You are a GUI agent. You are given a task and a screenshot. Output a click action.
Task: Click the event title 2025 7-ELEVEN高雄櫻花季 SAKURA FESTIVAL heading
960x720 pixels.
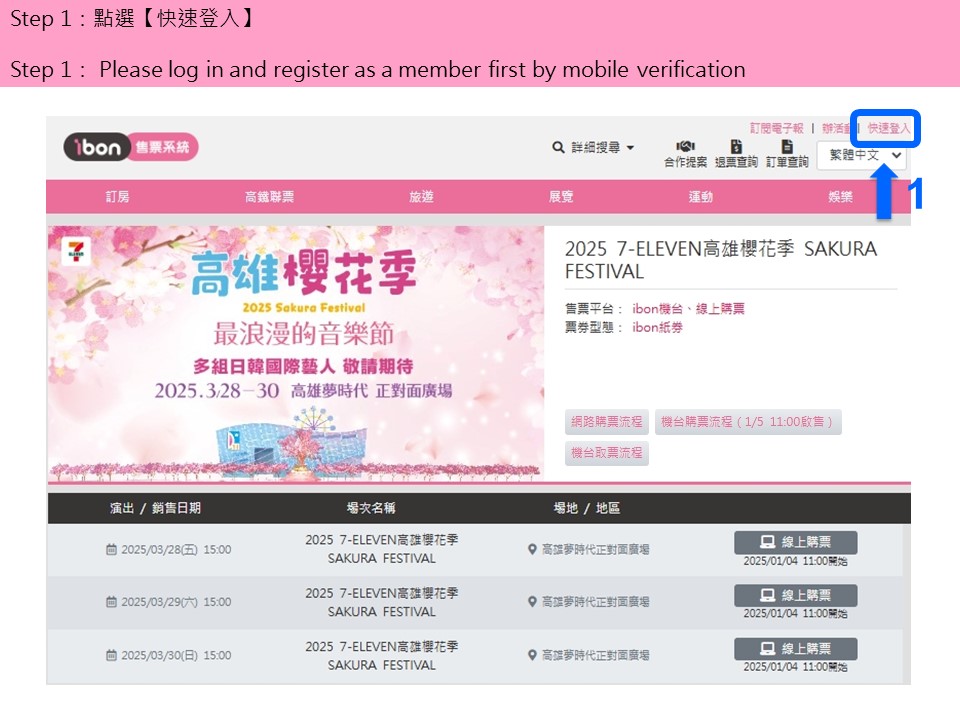pyautogui.click(x=721, y=260)
